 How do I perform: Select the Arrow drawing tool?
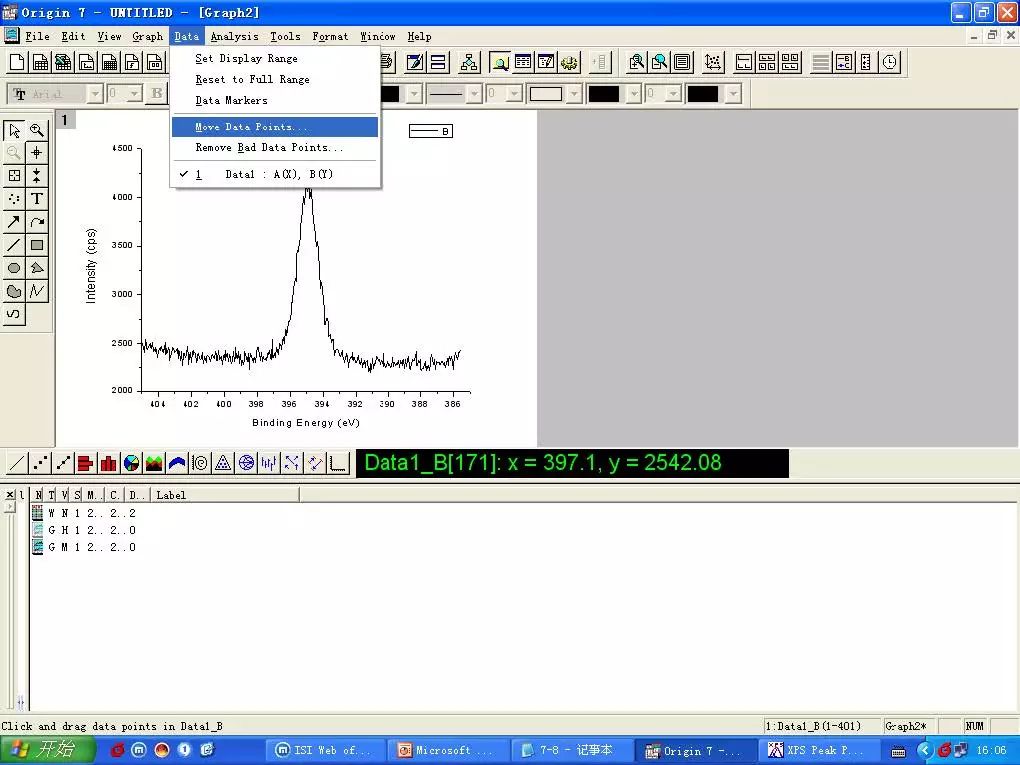[x=14, y=222]
